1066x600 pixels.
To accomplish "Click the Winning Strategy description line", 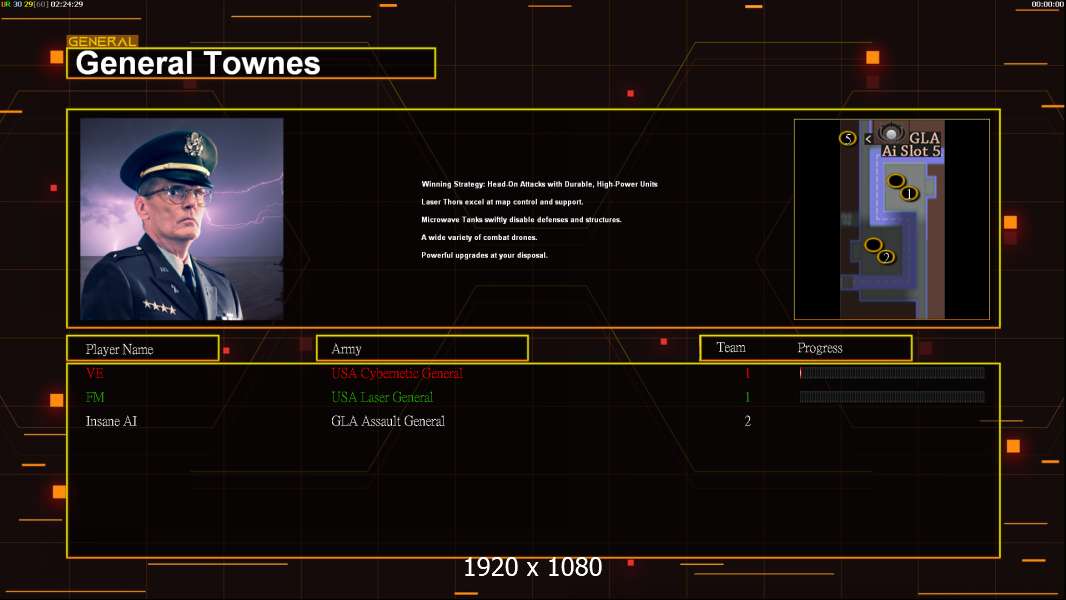I will [539, 184].
